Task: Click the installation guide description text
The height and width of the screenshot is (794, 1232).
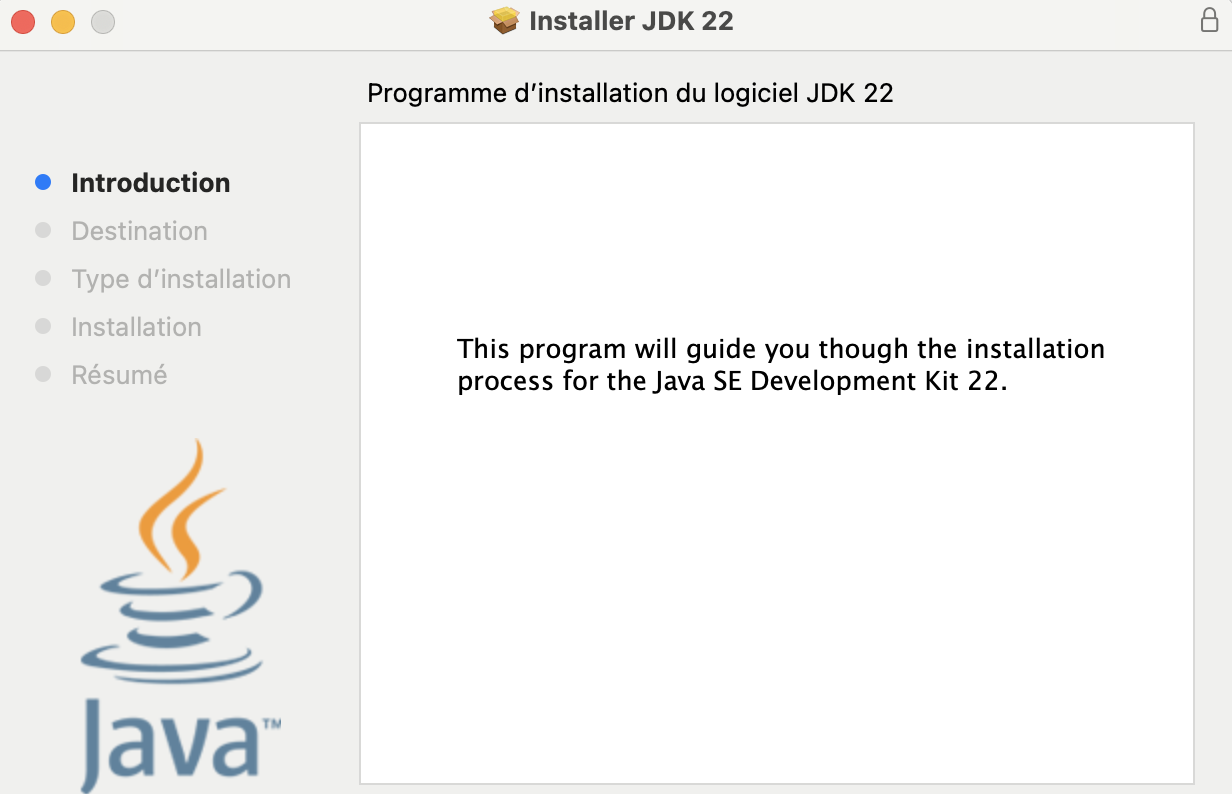Action: pyautogui.click(x=780, y=364)
